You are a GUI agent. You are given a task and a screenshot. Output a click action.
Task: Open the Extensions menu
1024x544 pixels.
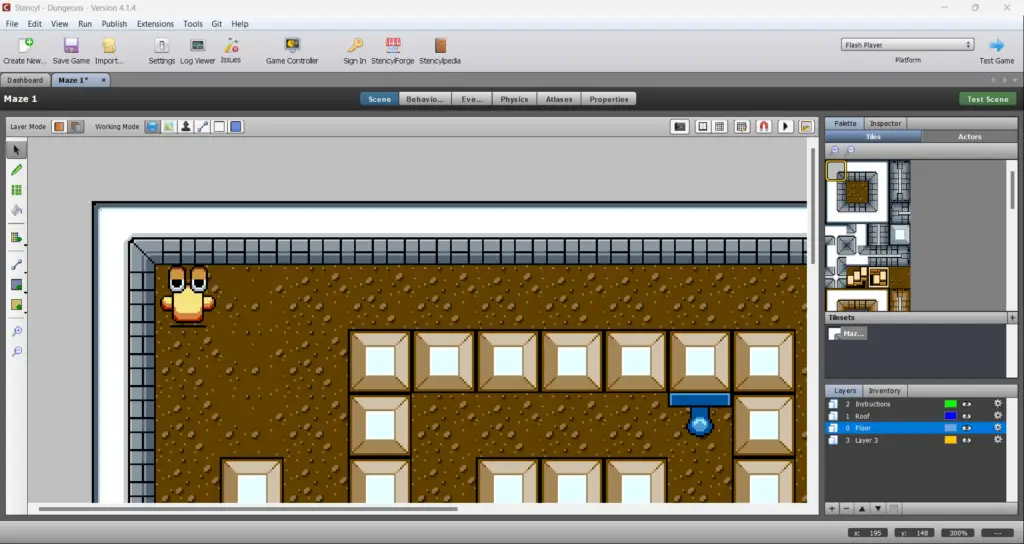pyautogui.click(x=155, y=23)
